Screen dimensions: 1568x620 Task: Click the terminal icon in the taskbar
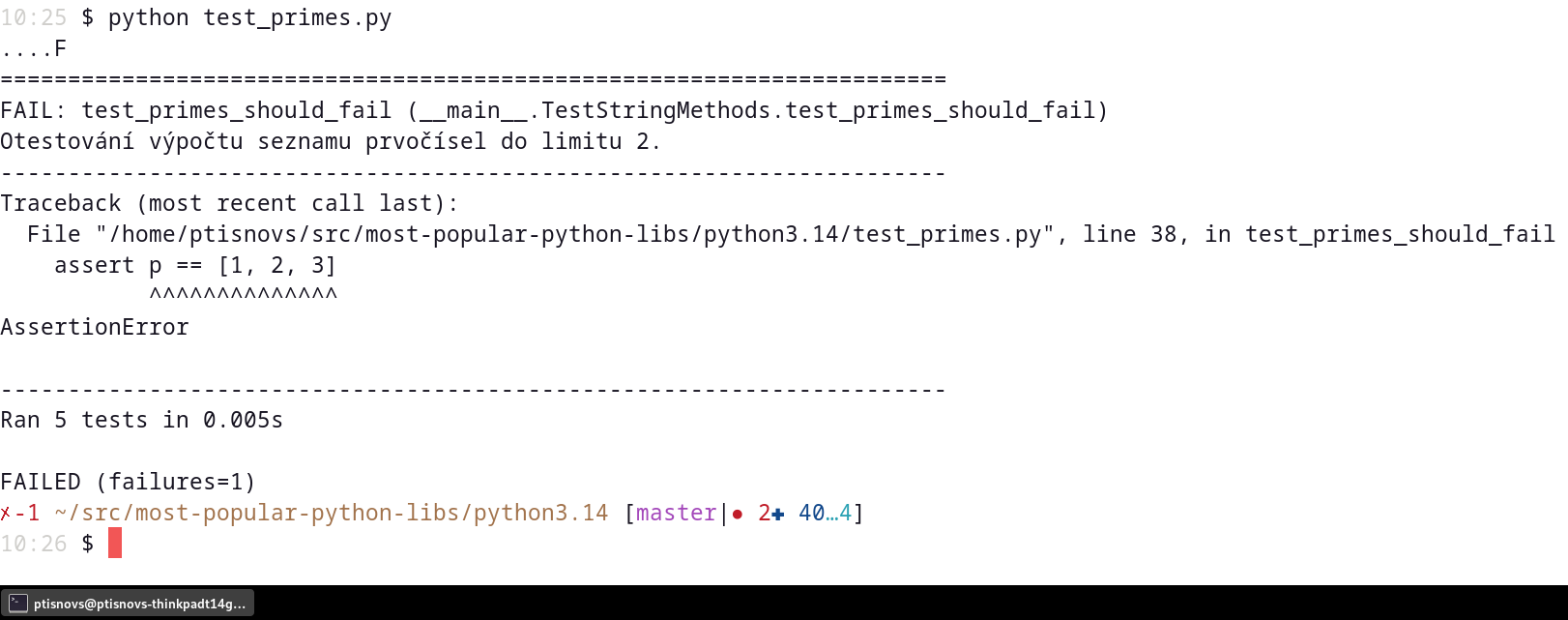point(18,604)
